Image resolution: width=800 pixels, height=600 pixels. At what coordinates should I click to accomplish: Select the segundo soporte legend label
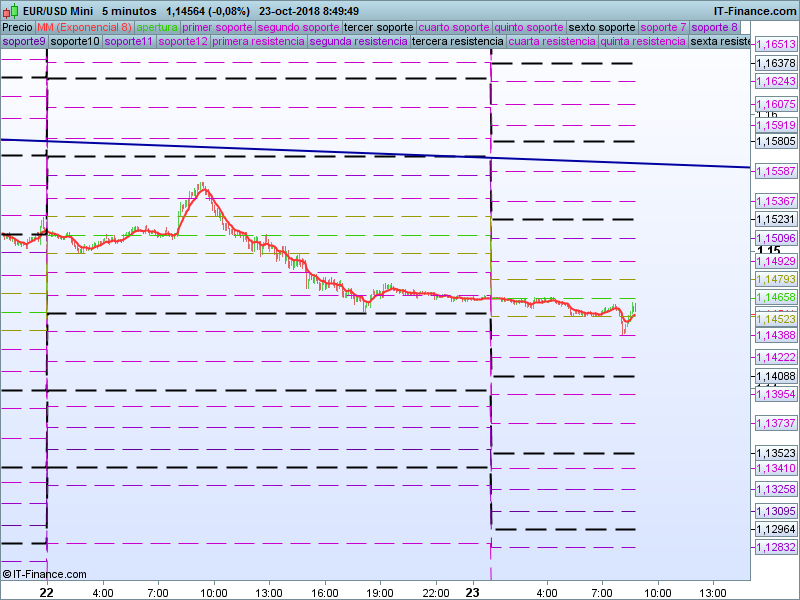pyautogui.click(x=298, y=27)
